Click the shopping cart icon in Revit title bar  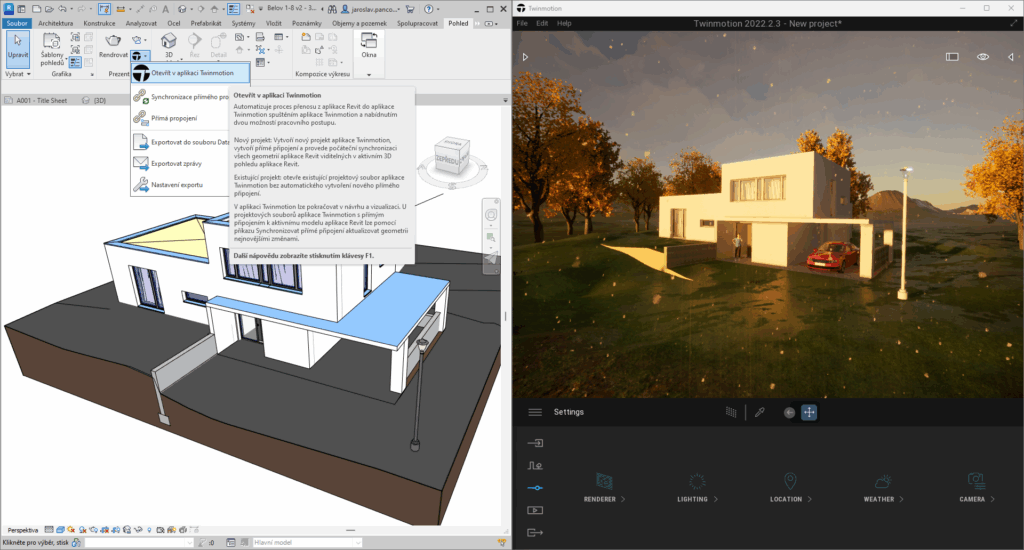pyautogui.click(x=409, y=9)
